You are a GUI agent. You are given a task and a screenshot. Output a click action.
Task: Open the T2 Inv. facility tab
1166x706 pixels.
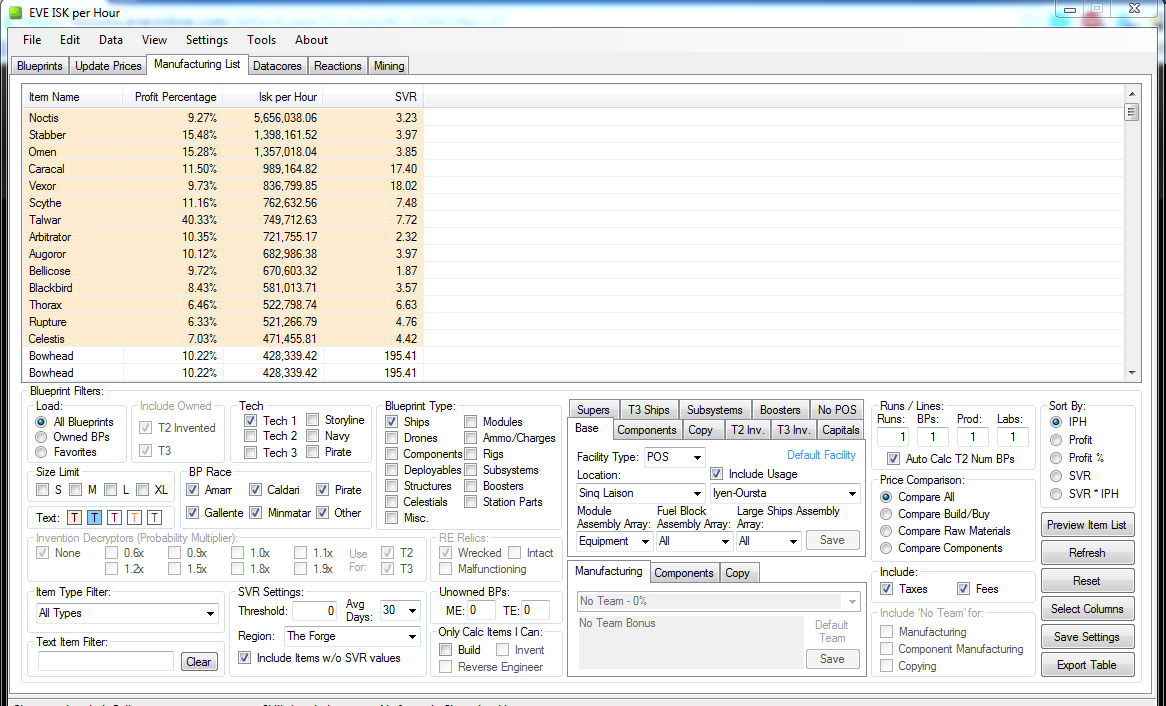click(747, 430)
